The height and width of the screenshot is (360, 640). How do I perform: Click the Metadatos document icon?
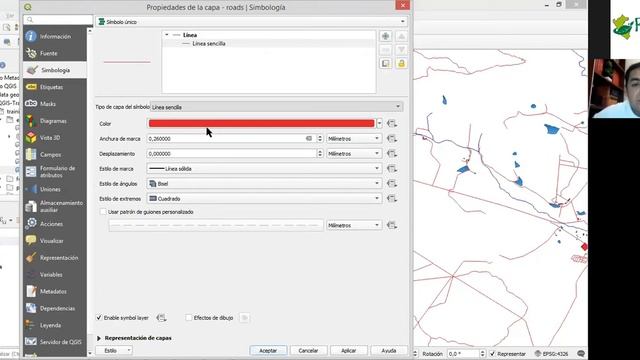click(31, 291)
